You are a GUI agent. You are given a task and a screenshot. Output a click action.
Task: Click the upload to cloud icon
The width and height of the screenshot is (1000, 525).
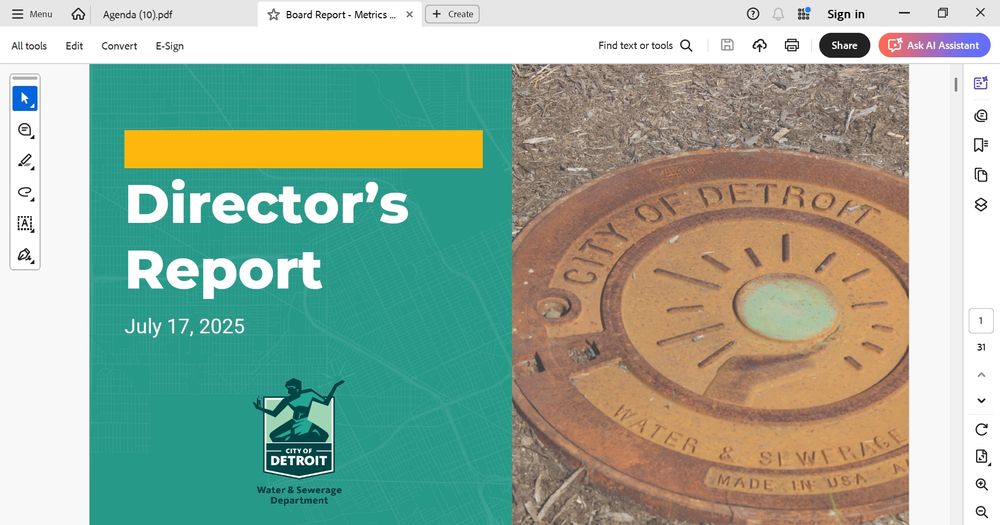[x=759, y=45]
